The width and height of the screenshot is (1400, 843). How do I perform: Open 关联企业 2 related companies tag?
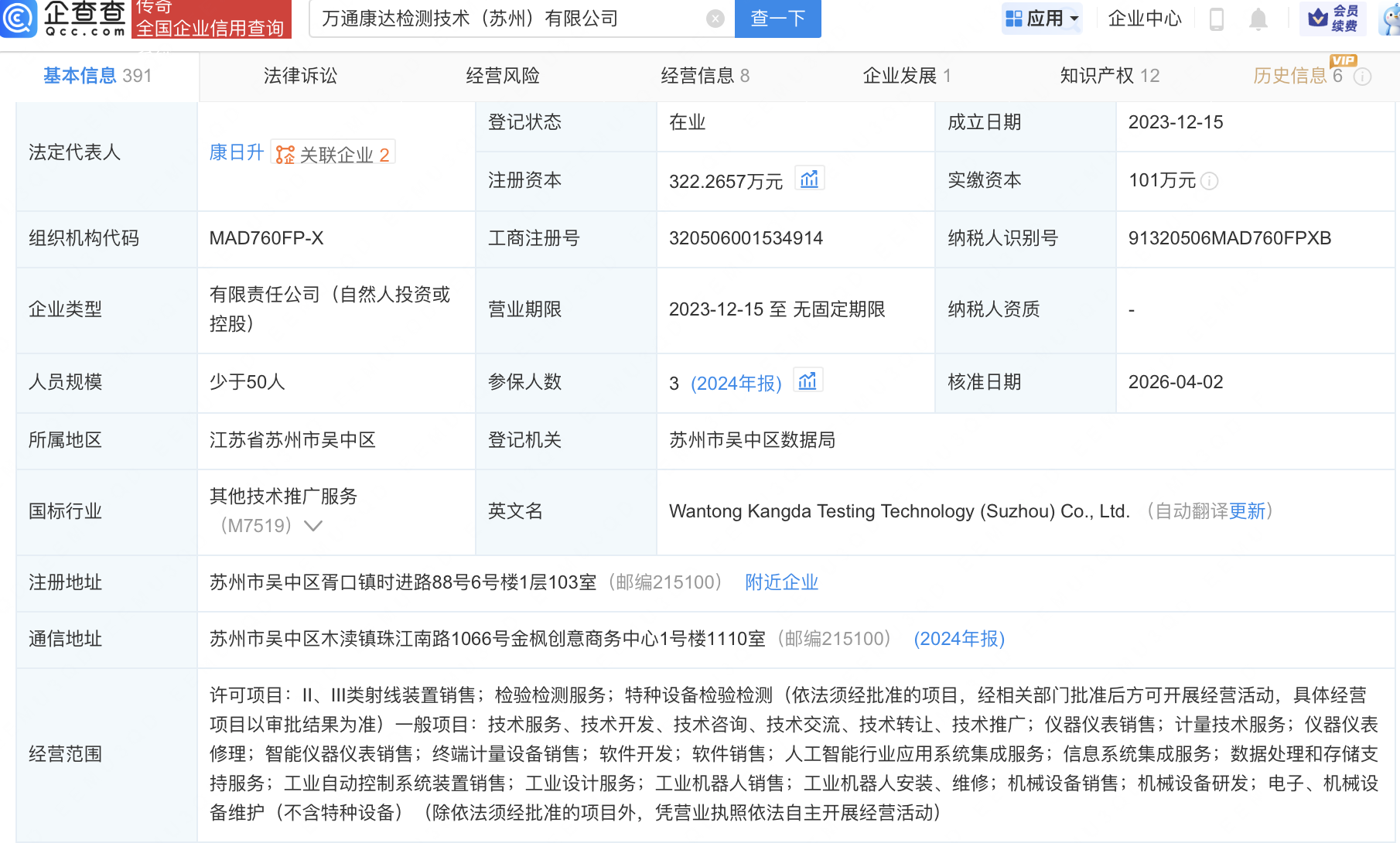point(333,154)
